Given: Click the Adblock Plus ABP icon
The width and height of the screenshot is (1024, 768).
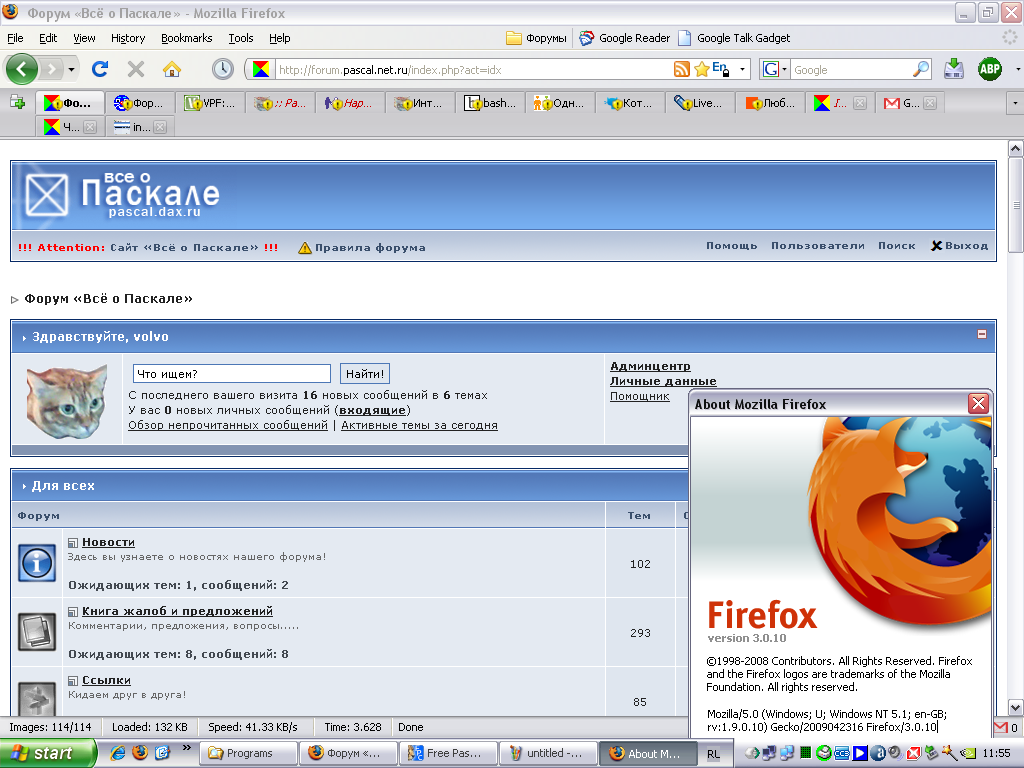Looking at the screenshot, I should 989,69.
